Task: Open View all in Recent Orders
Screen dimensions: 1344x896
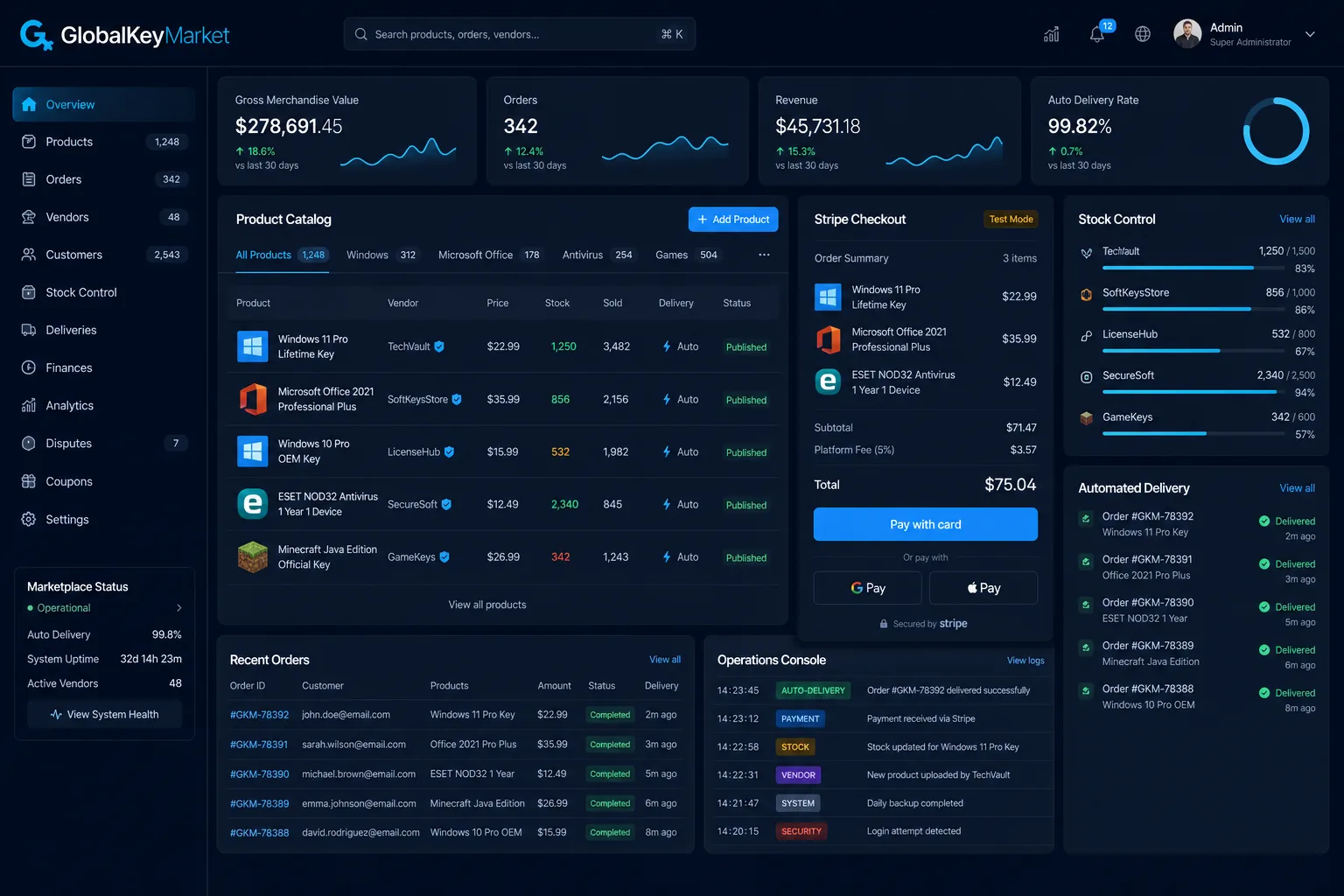Action: click(x=665, y=660)
